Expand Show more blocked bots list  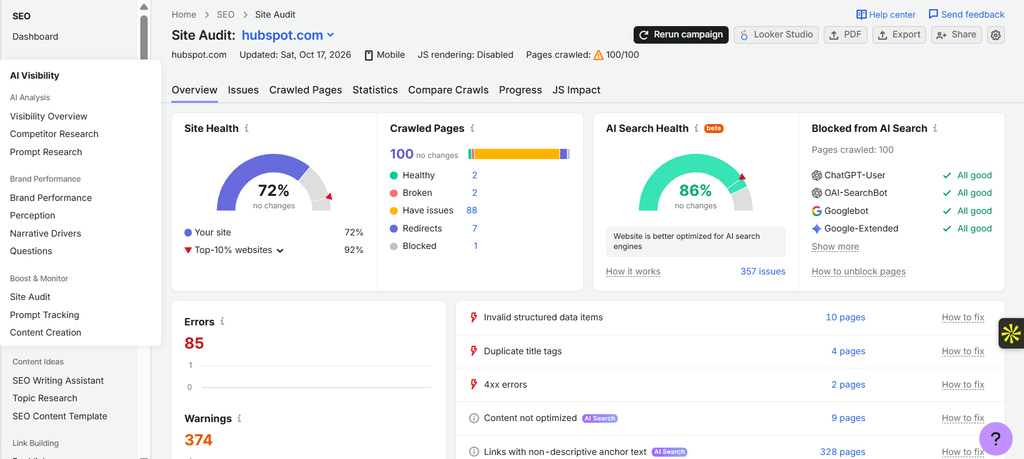835,247
